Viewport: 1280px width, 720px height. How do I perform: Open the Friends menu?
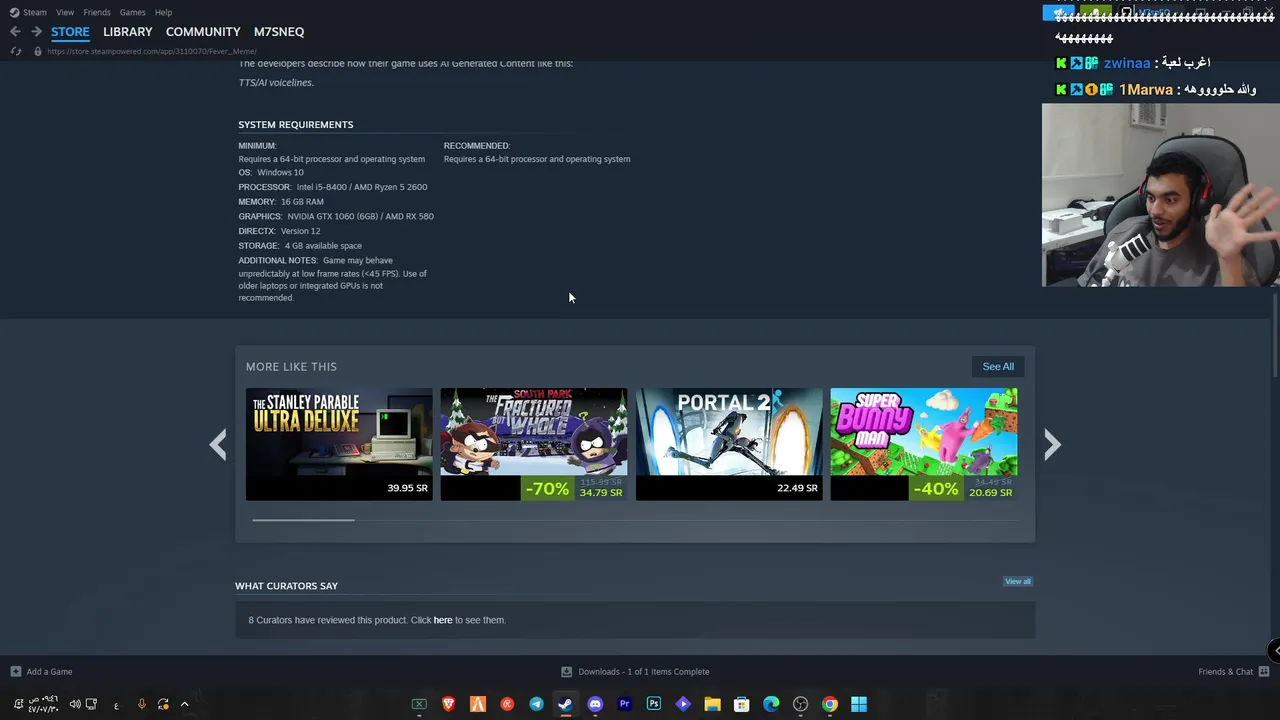coord(97,12)
